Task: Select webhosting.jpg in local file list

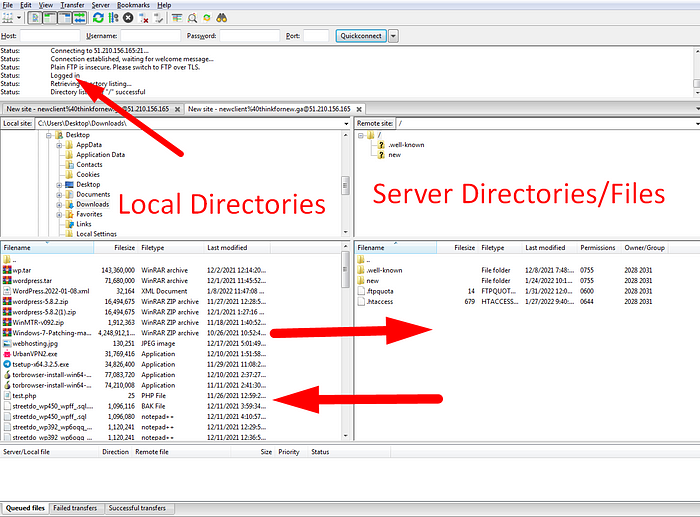Action: click(x=35, y=344)
